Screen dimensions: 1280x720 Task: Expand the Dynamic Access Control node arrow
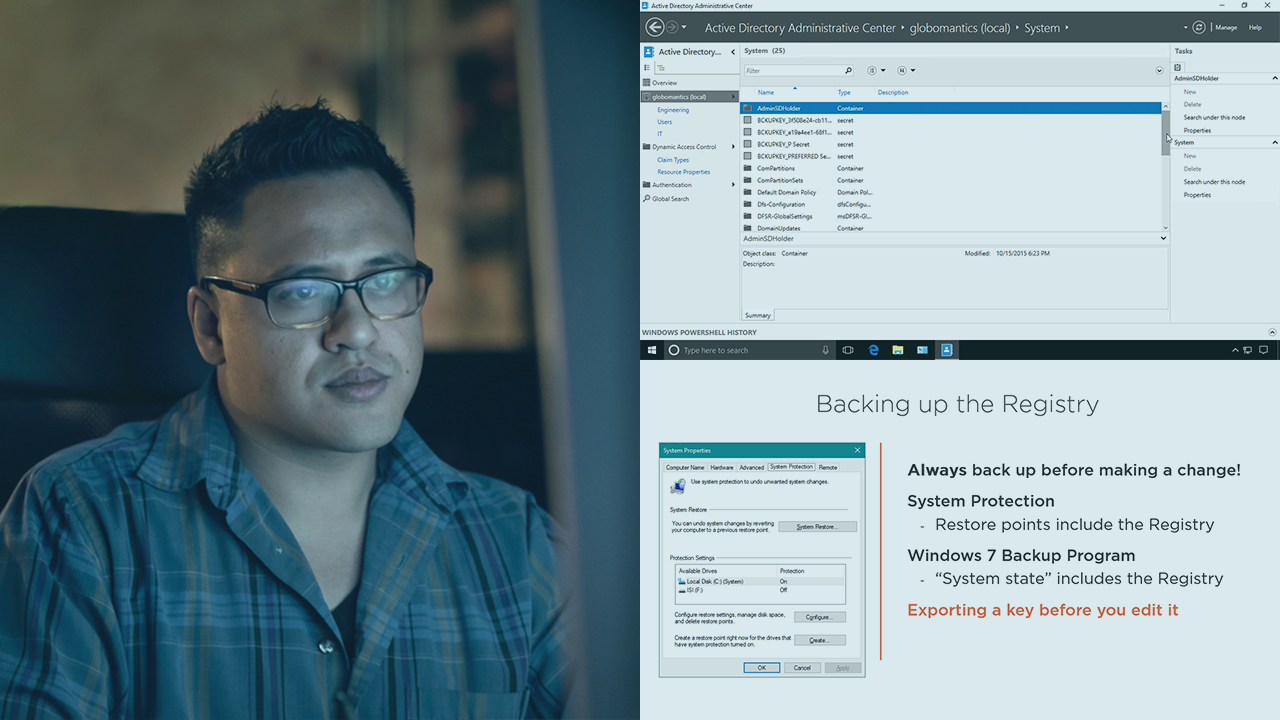(x=733, y=147)
